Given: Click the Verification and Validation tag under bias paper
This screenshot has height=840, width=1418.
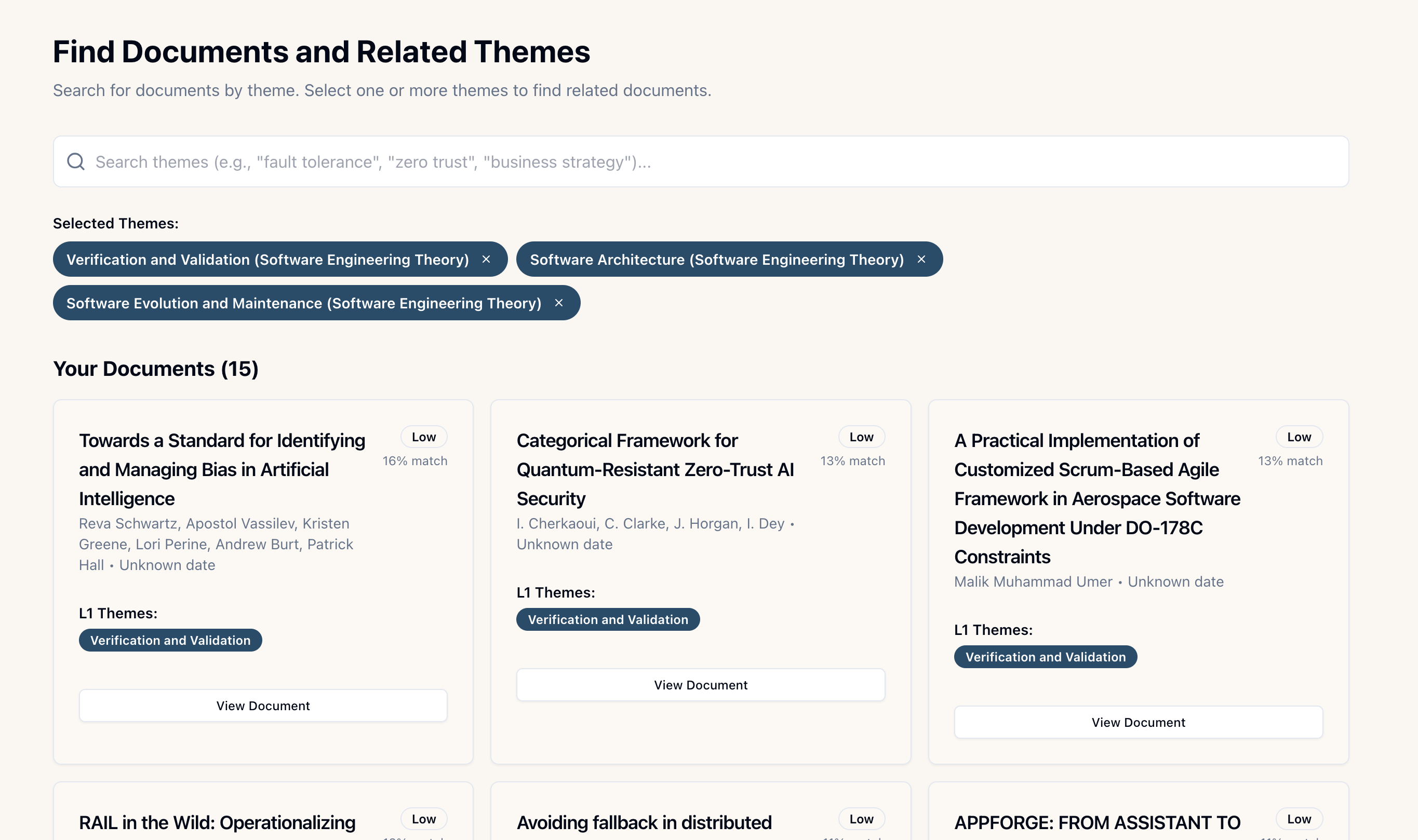Looking at the screenshot, I should tap(170, 640).
